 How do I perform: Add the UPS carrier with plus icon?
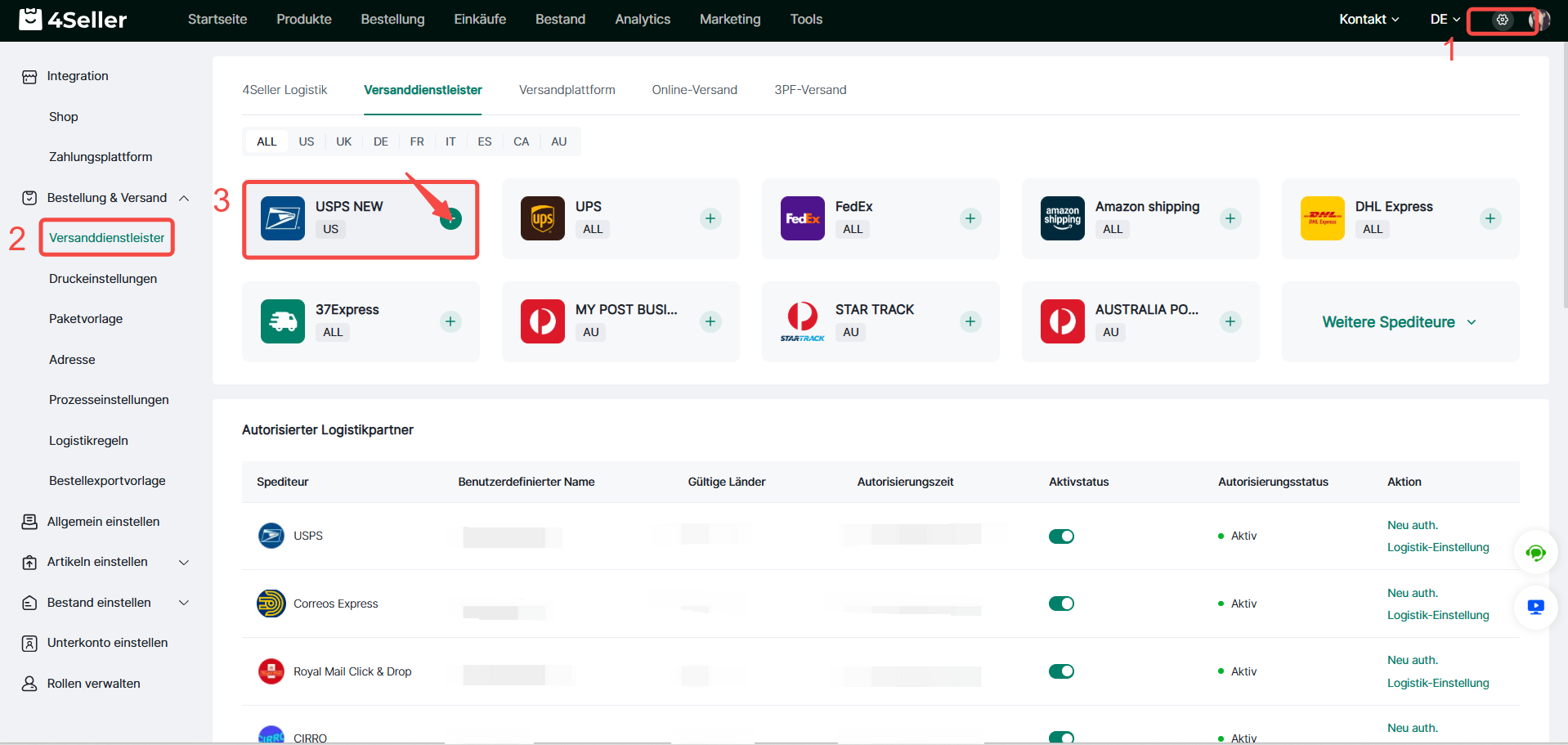click(710, 218)
